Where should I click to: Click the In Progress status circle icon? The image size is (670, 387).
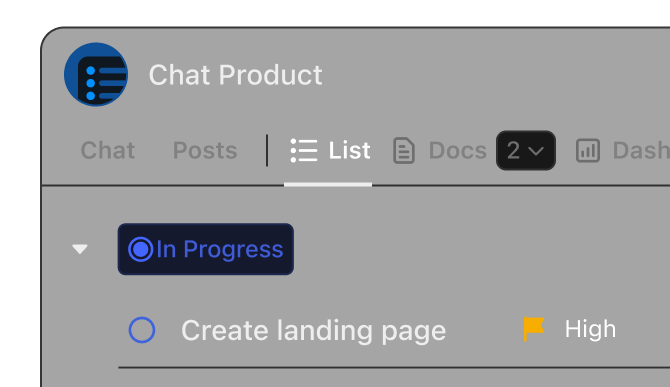(x=141, y=249)
